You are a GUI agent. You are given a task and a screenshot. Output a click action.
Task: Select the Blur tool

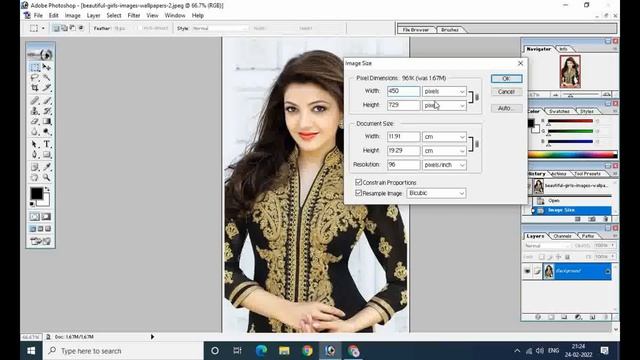35,132
